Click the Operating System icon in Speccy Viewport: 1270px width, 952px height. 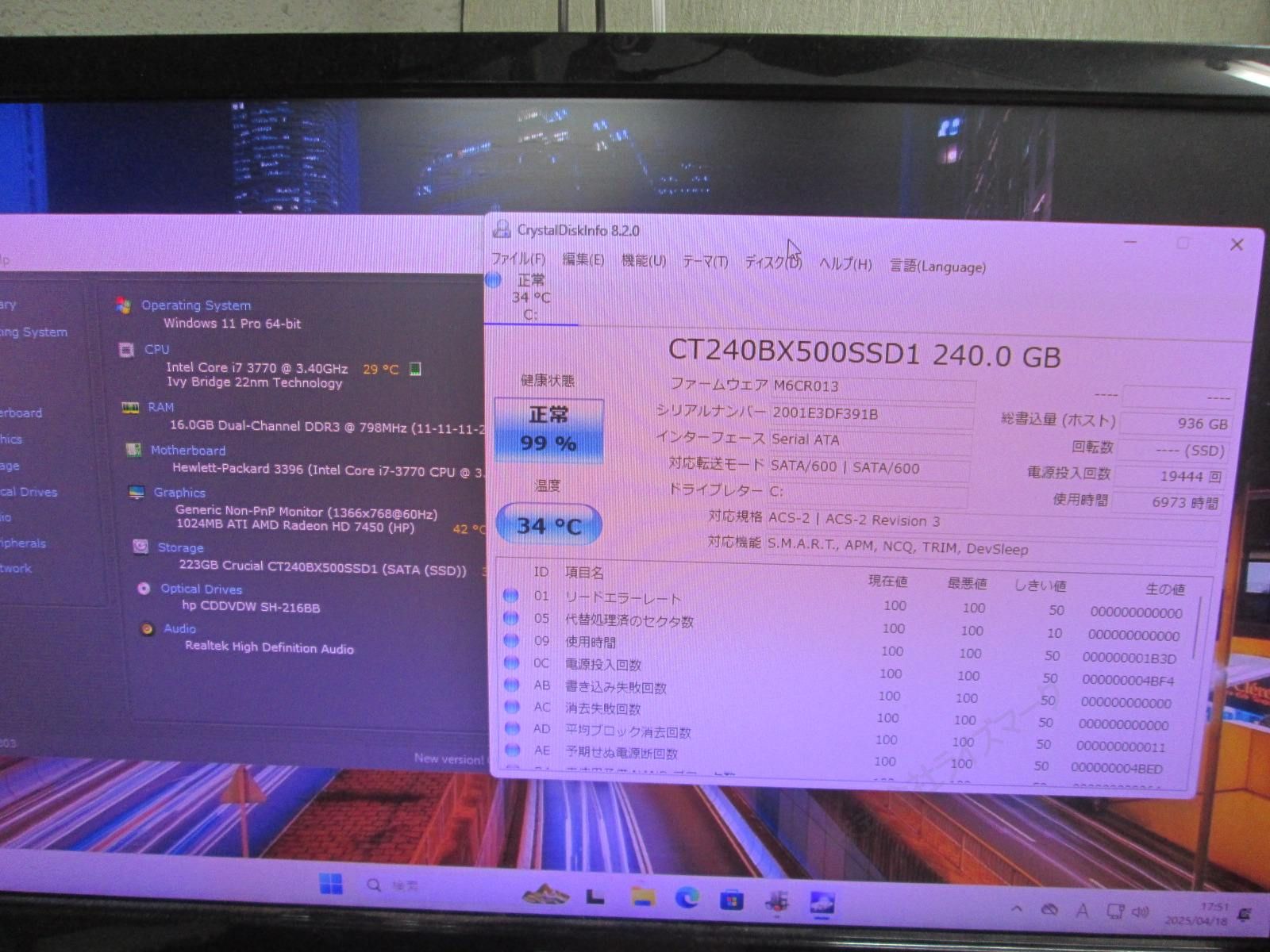click(x=123, y=305)
